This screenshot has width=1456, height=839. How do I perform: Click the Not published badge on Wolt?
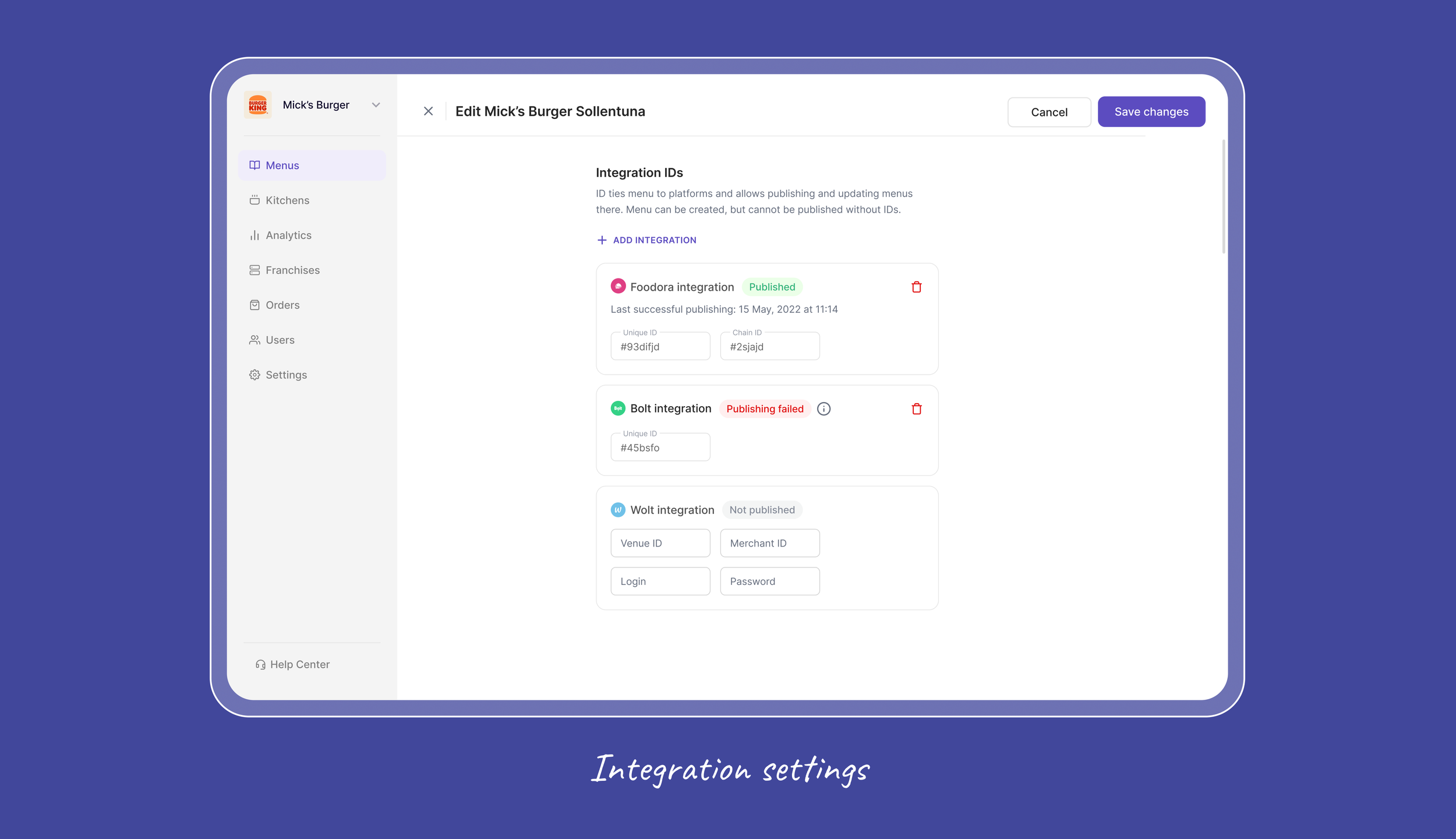tap(762, 510)
